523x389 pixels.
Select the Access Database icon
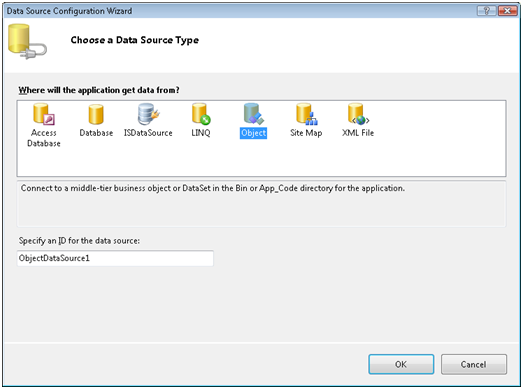click(x=44, y=114)
